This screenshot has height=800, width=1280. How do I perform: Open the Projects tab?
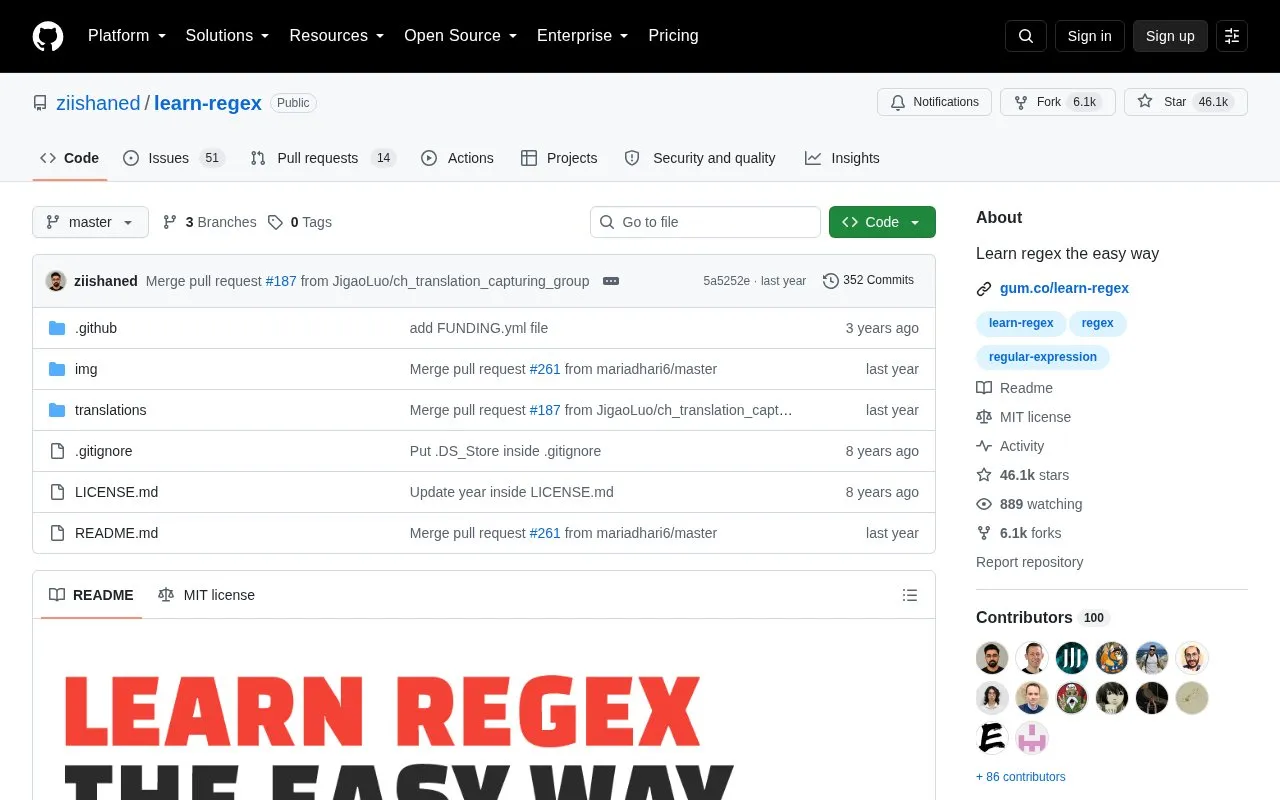tap(559, 158)
